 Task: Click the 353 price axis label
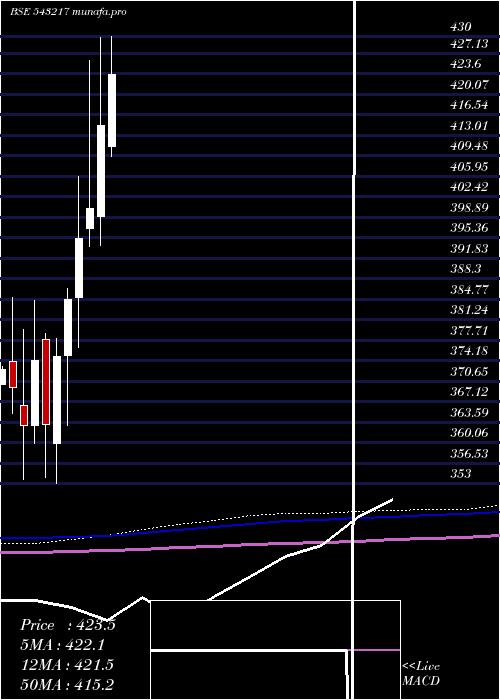(x=460, y=474)
